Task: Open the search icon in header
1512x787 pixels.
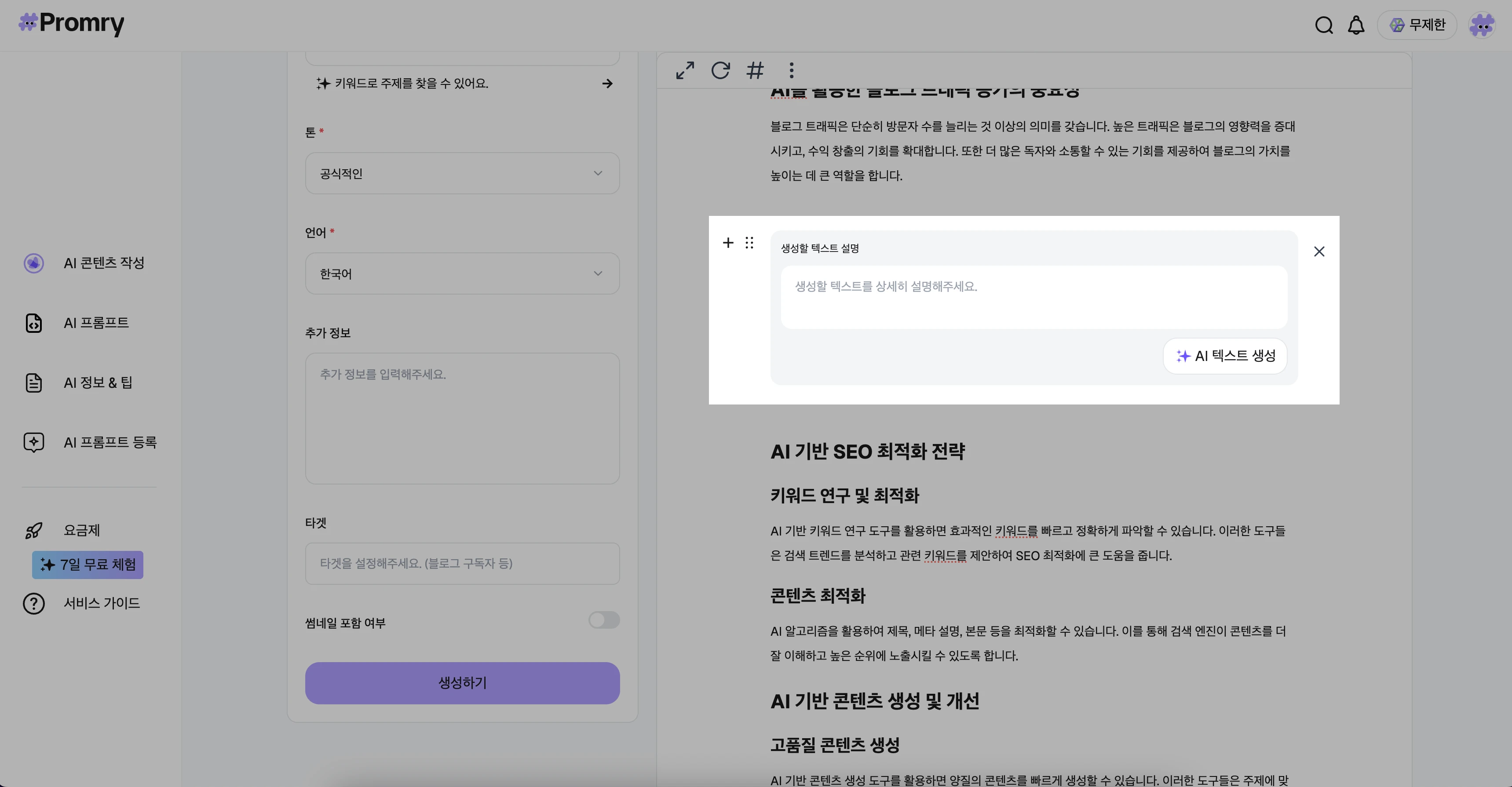Action: (1324, 25)
